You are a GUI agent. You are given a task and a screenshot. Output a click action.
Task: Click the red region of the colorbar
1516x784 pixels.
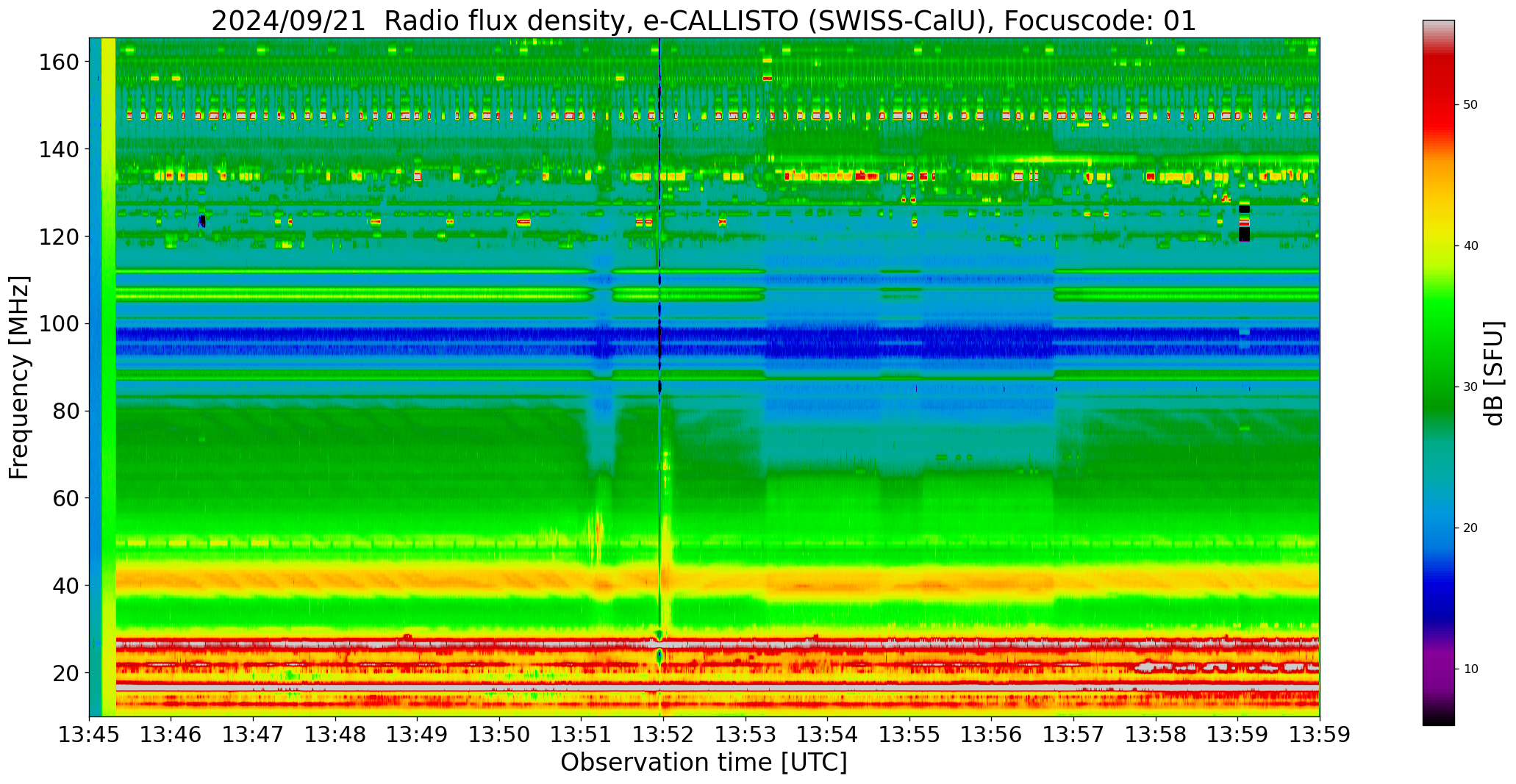tap(1438, 103)
